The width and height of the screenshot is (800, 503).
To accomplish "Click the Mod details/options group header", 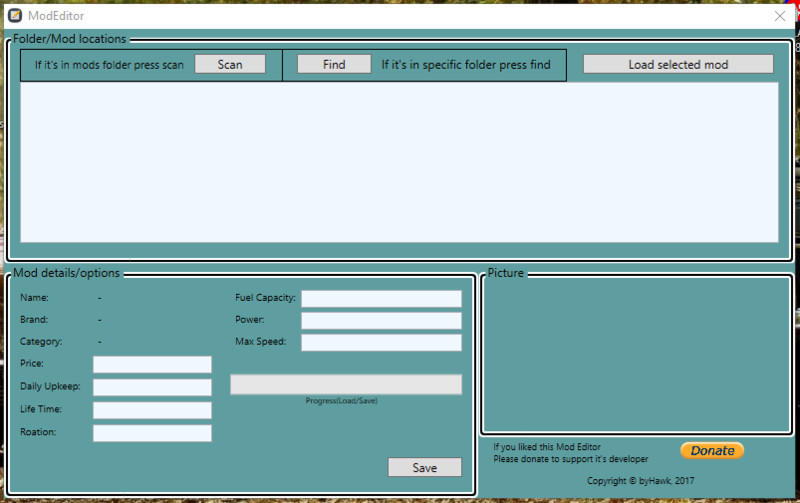I will tap(66, 273).
